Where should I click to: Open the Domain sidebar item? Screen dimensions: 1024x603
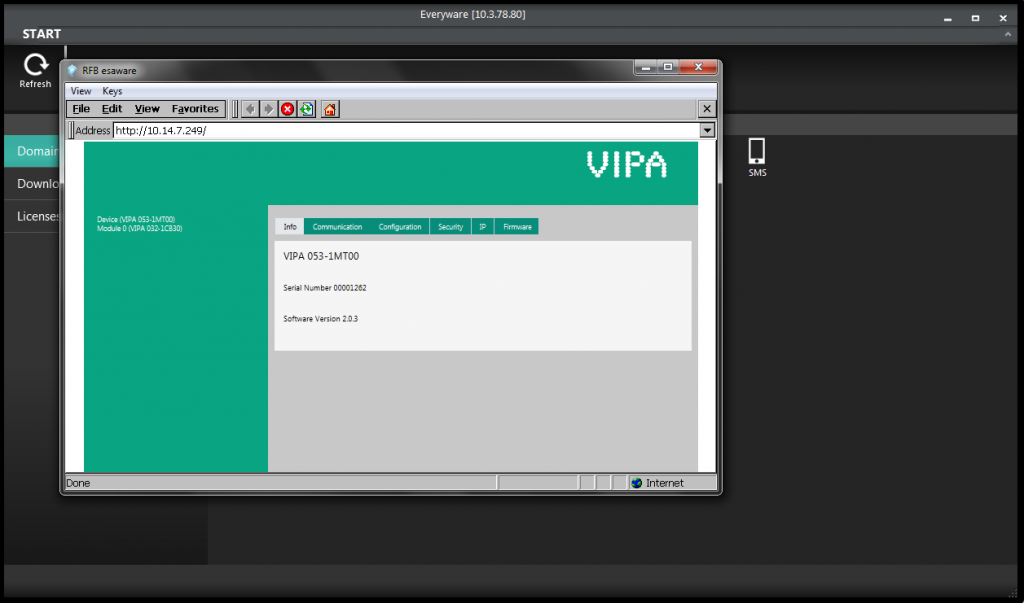[x=33, y=151]
